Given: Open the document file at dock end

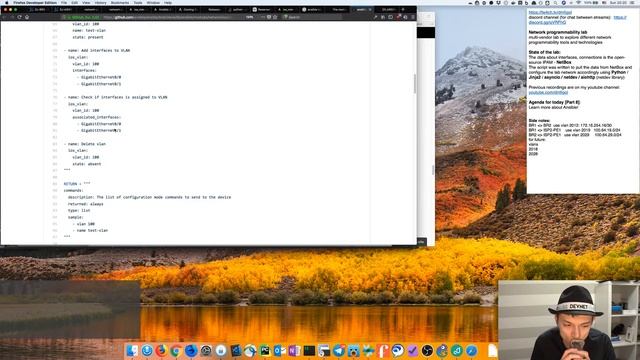Looking at the screenshot, I should [x=492, y=351].
